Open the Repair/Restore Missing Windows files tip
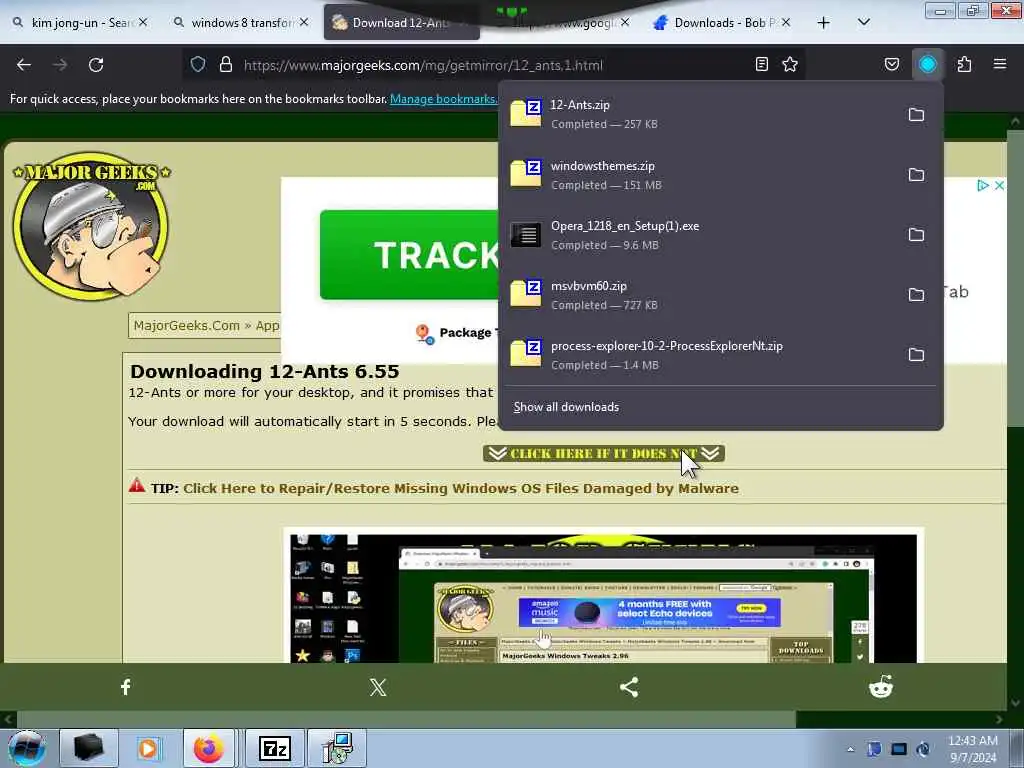Viewport: 1024px width, 768px height. 460,488
